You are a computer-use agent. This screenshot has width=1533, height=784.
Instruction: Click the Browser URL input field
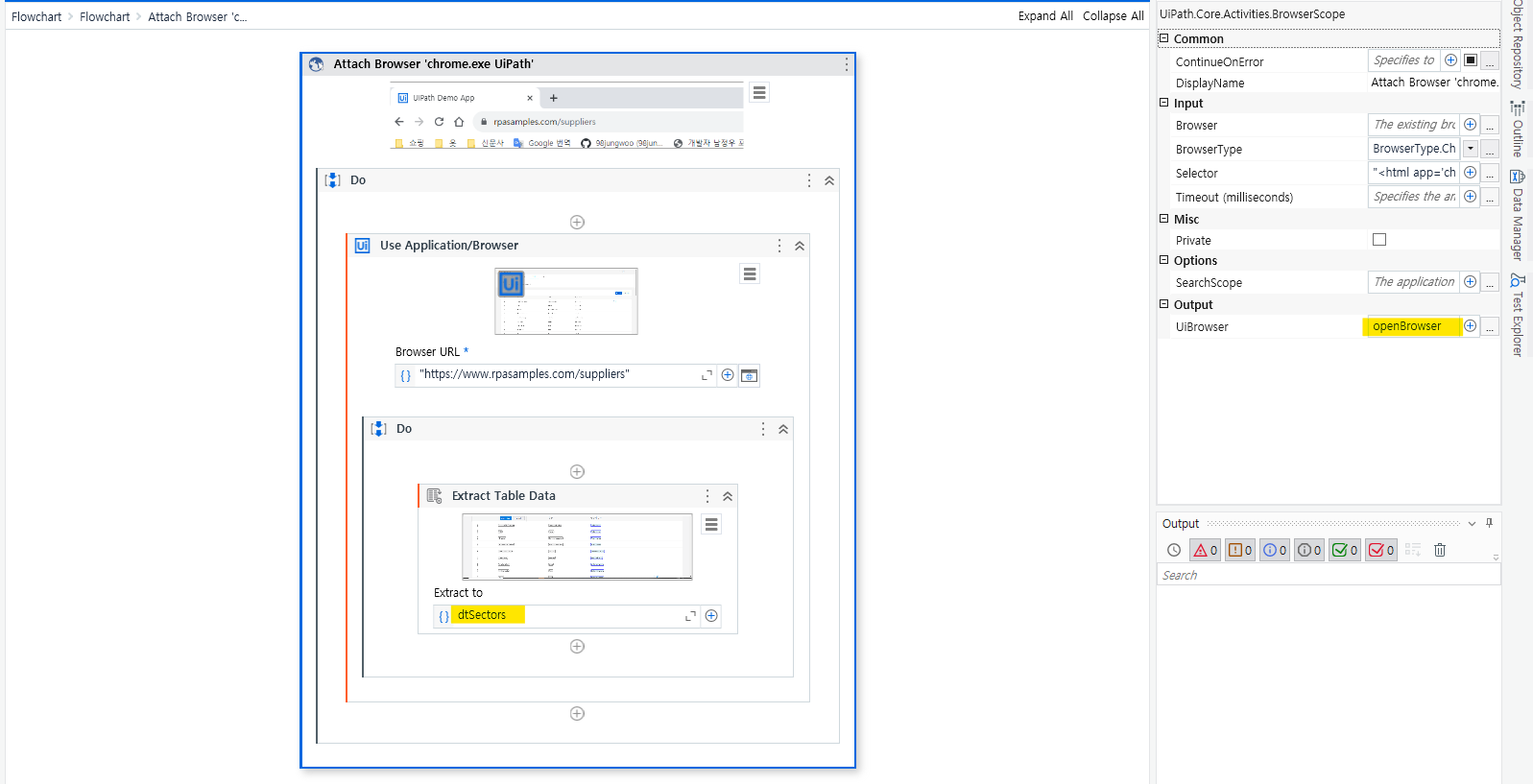click(x=557, y=375)
